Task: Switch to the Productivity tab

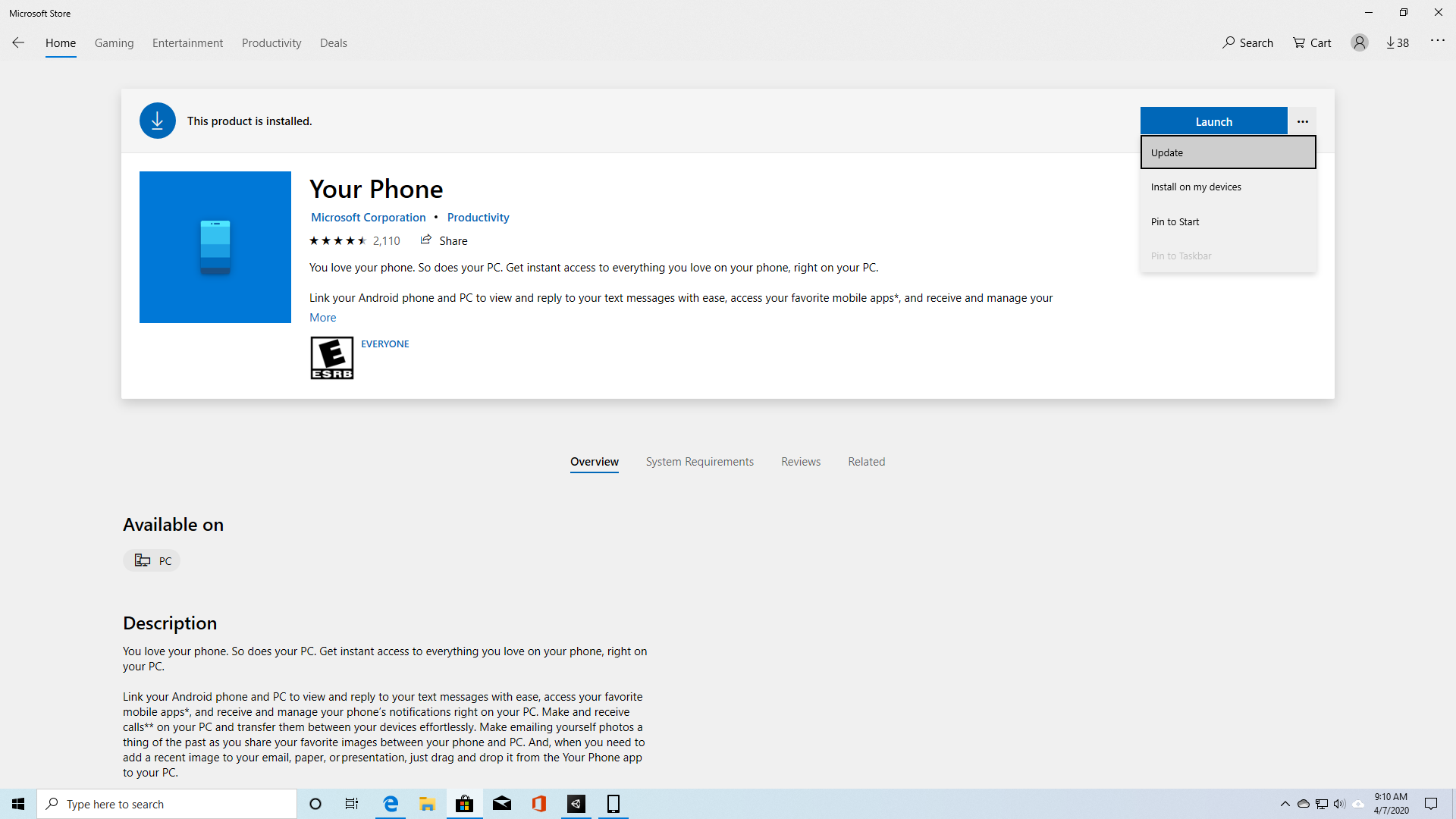Action: [x=271, y=43]
